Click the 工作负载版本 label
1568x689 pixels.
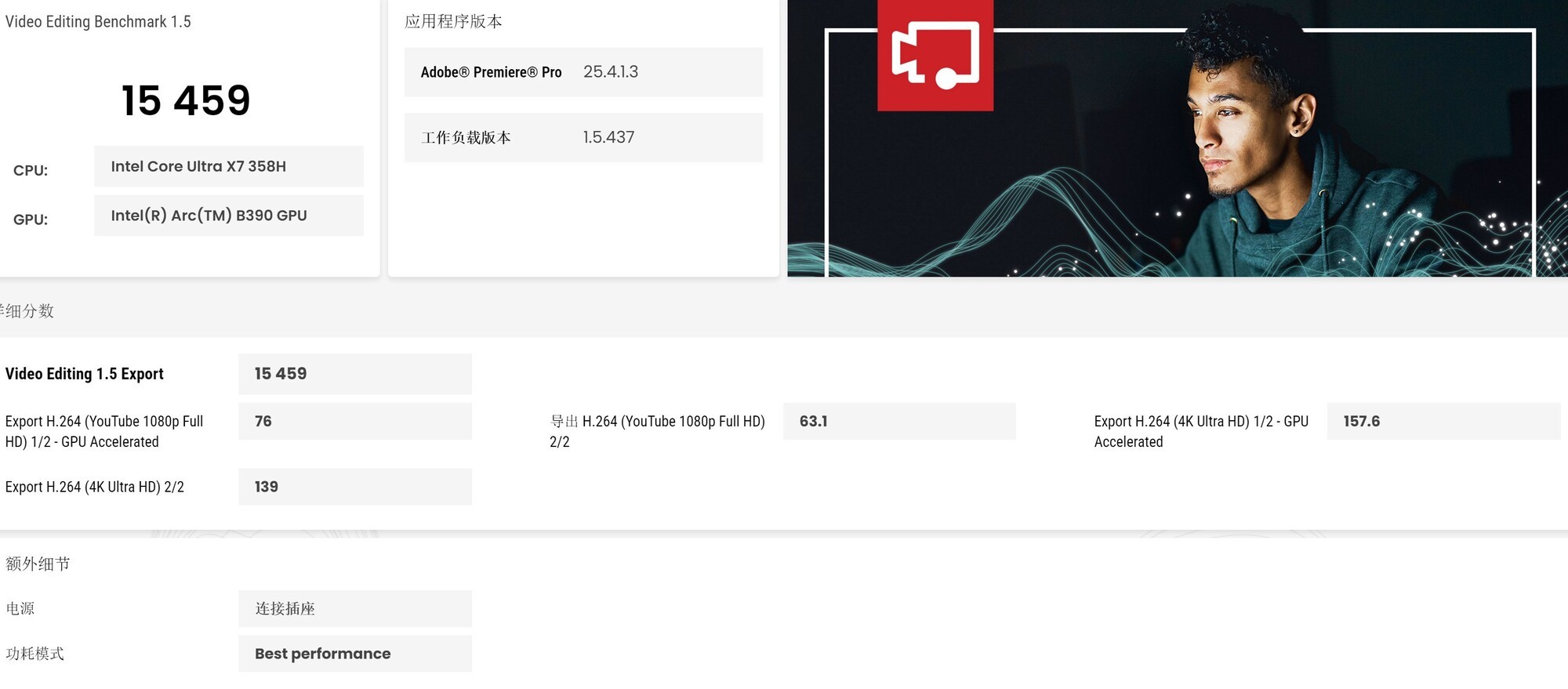pyautogui.click(x=466, y=137)
